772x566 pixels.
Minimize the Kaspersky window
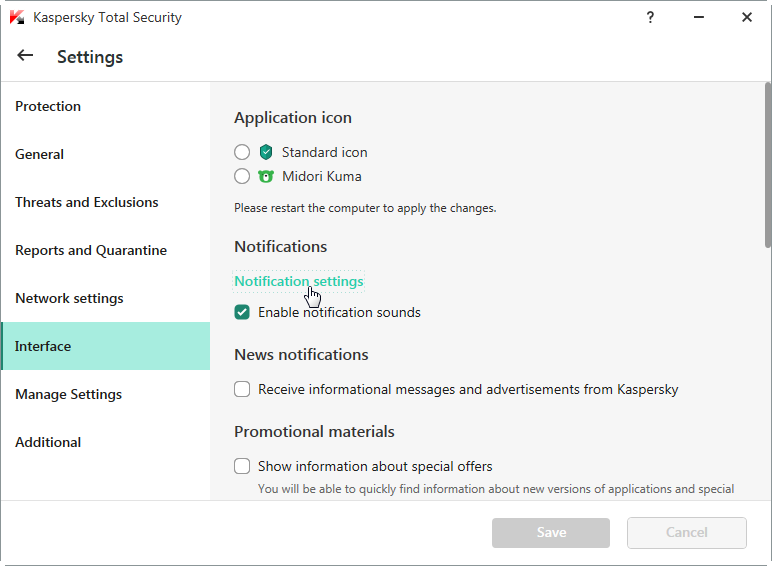(699, 17)
